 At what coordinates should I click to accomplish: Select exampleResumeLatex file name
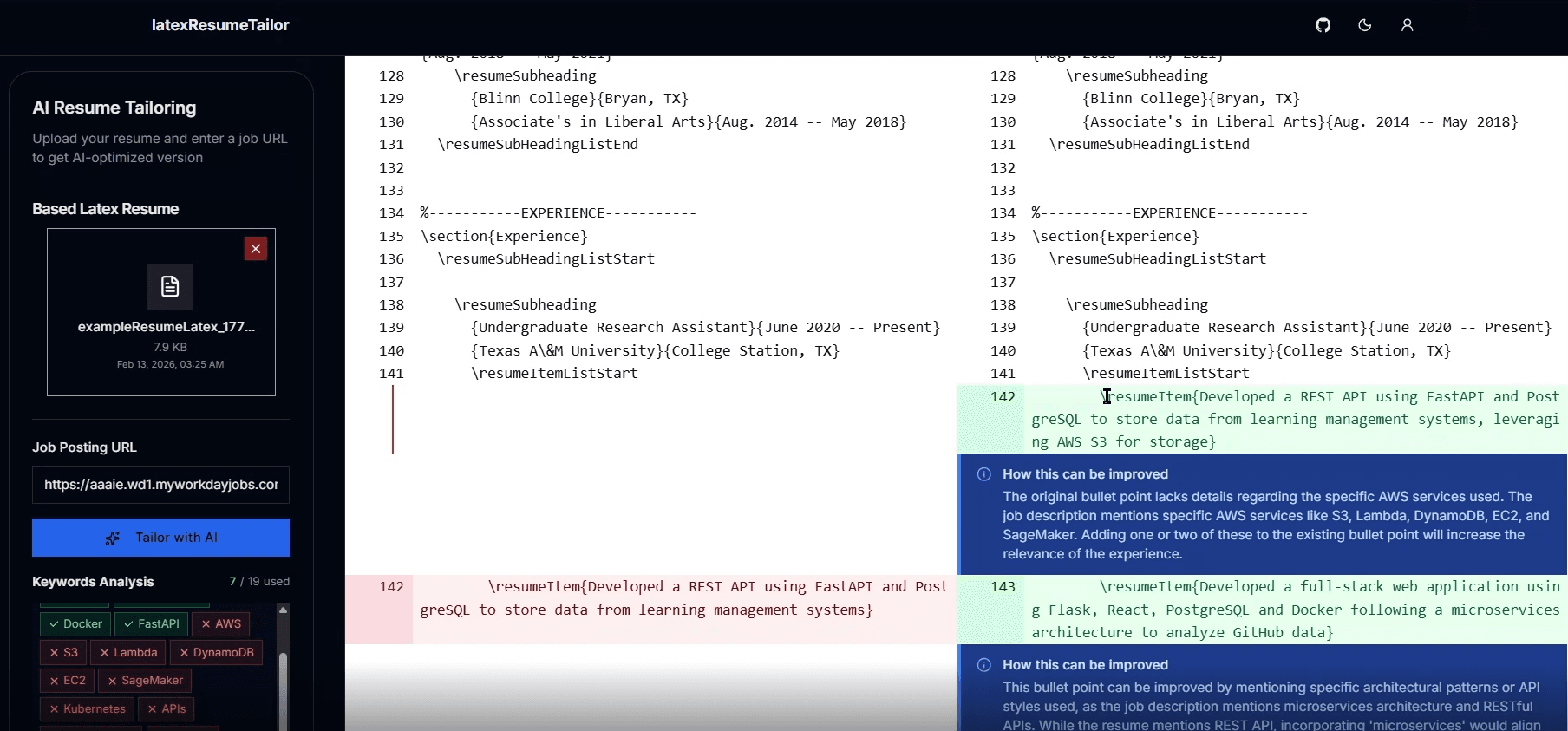click(167, 327)
